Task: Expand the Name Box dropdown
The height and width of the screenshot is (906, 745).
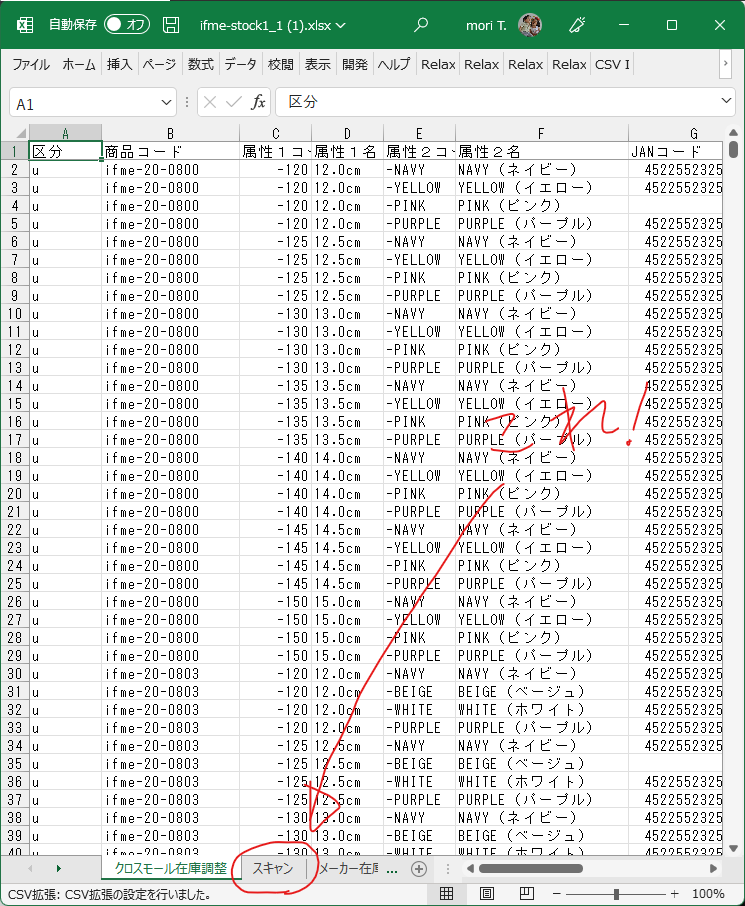Action: tap(167, 103)
